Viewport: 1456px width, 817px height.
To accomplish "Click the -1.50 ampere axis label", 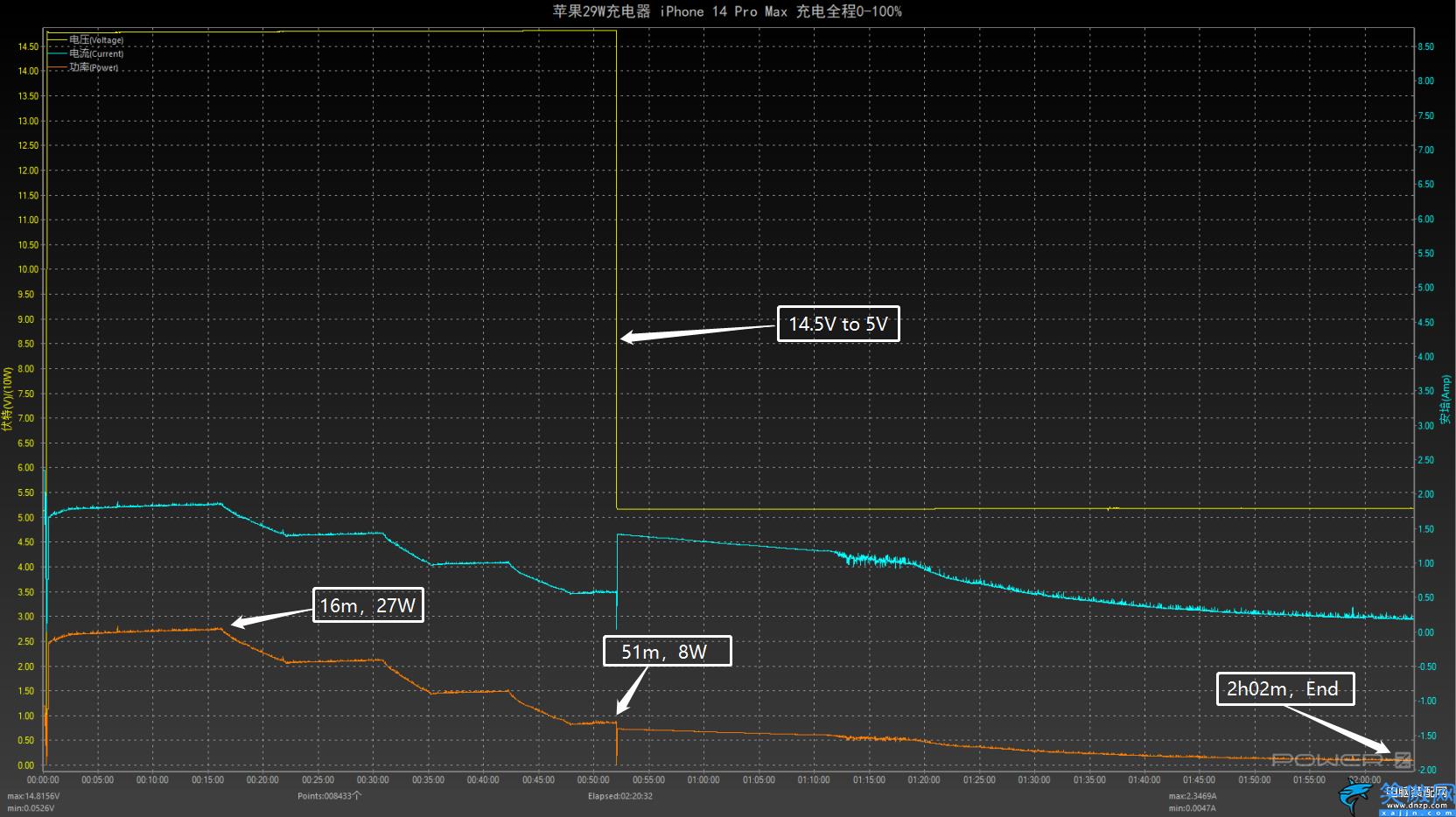I will [x=1426, y=736].
